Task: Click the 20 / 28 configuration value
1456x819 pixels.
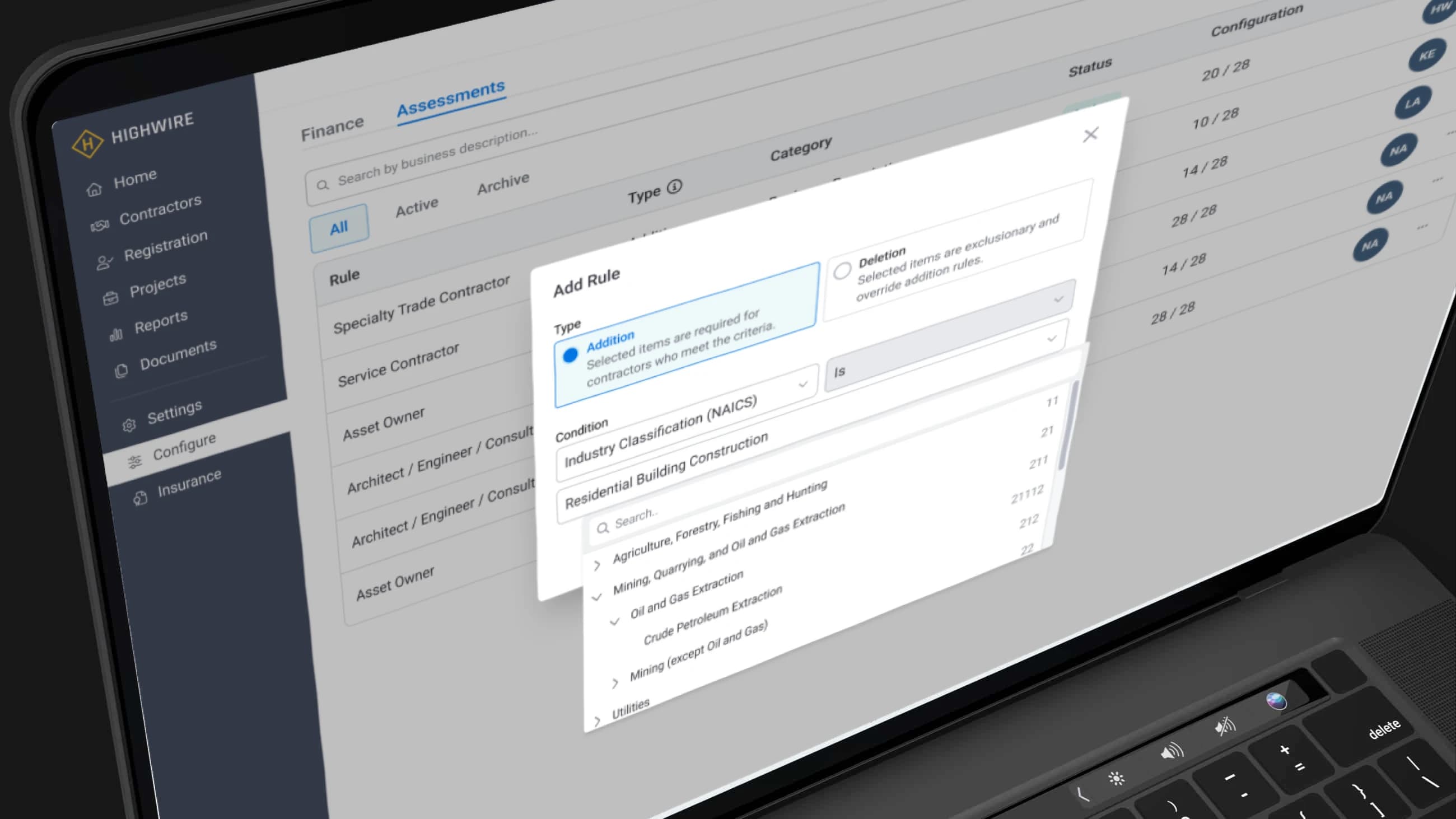Action: click(1225, 69)
